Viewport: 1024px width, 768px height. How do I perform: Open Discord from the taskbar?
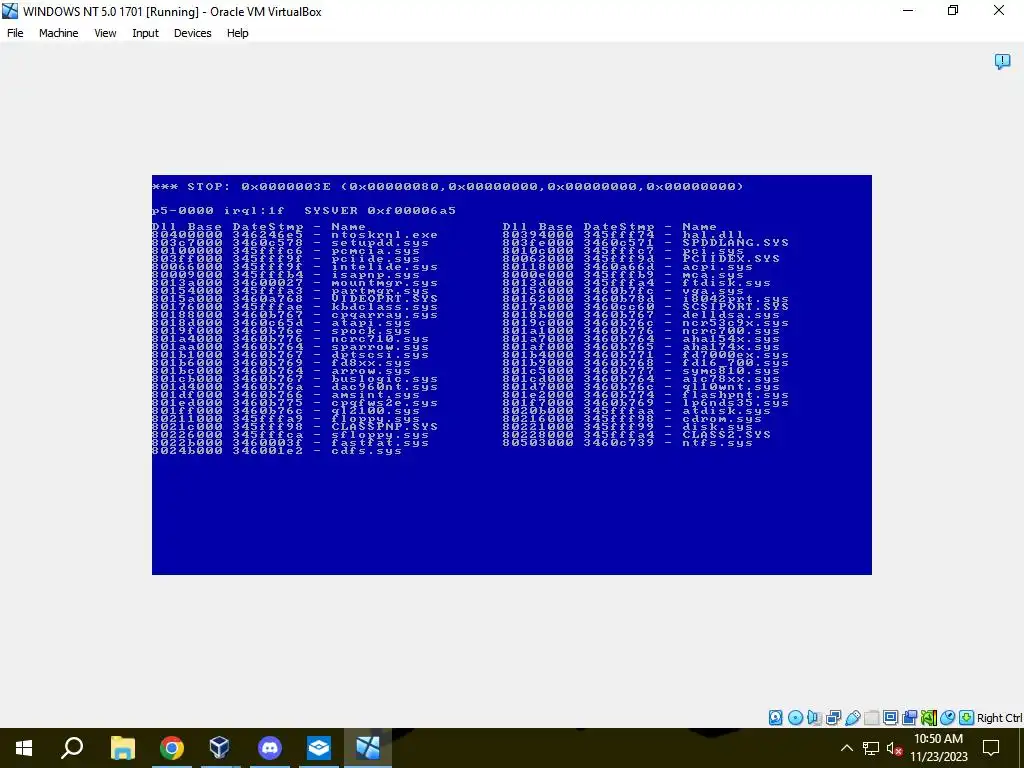click(269, 748)
